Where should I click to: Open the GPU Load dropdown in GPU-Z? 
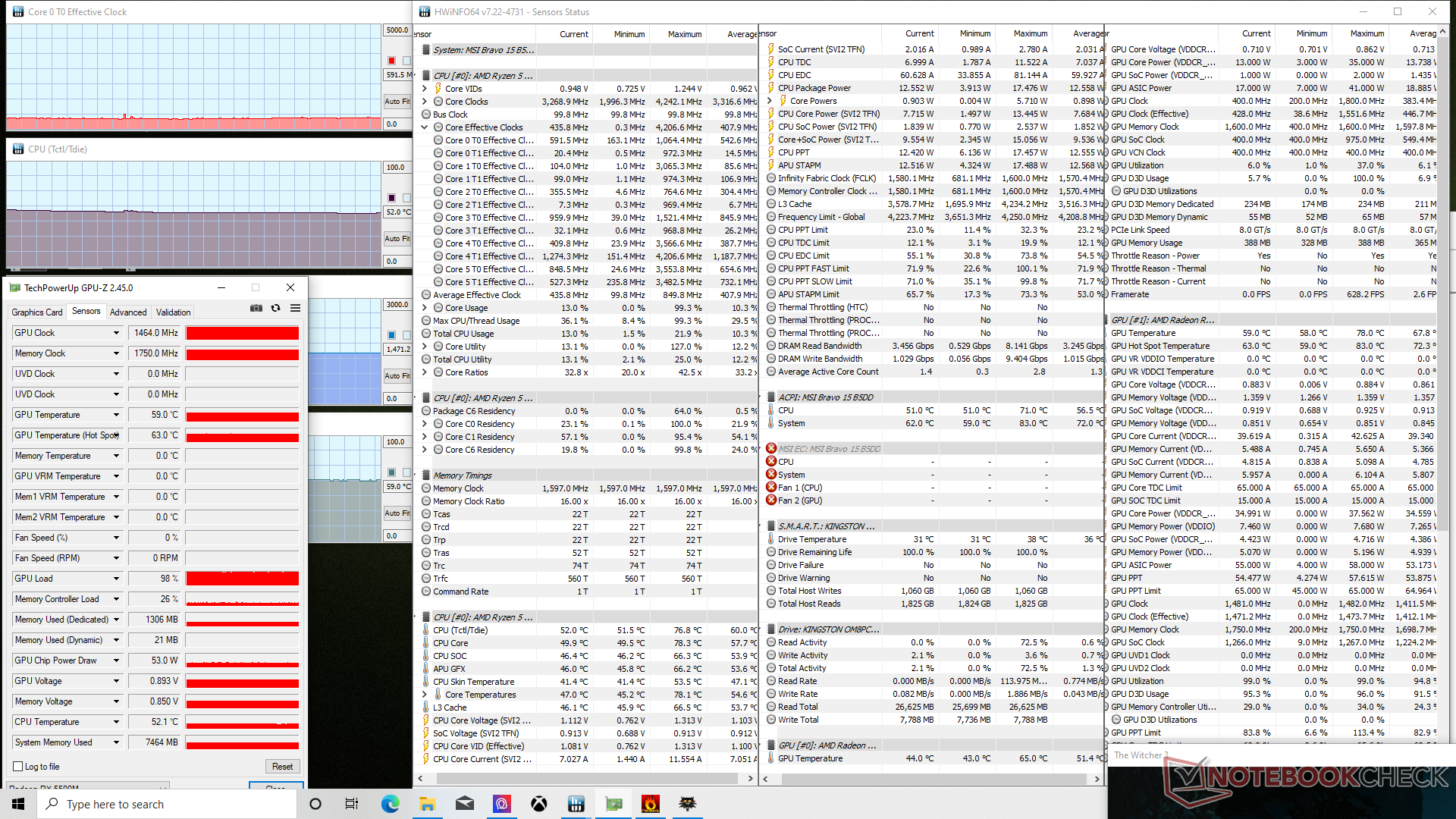point(116,579)
